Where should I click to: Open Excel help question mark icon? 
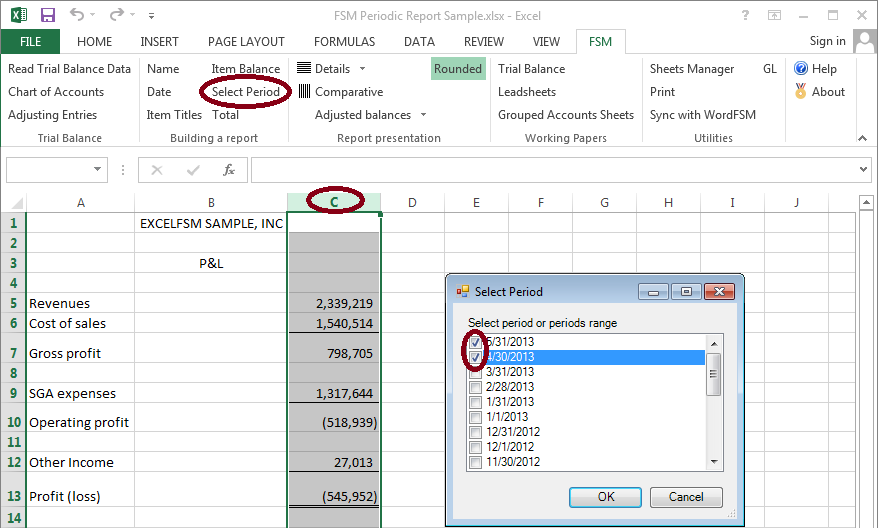[745, 15]
